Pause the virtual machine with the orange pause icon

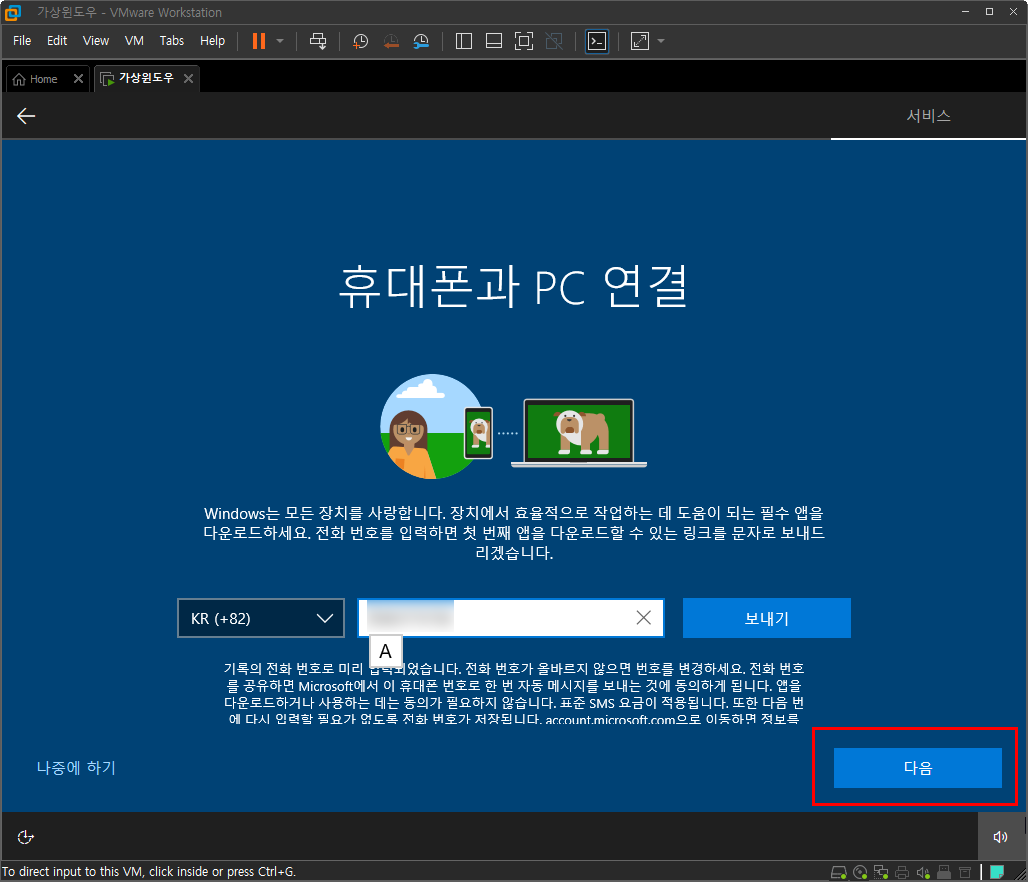[x=259, y=41]
